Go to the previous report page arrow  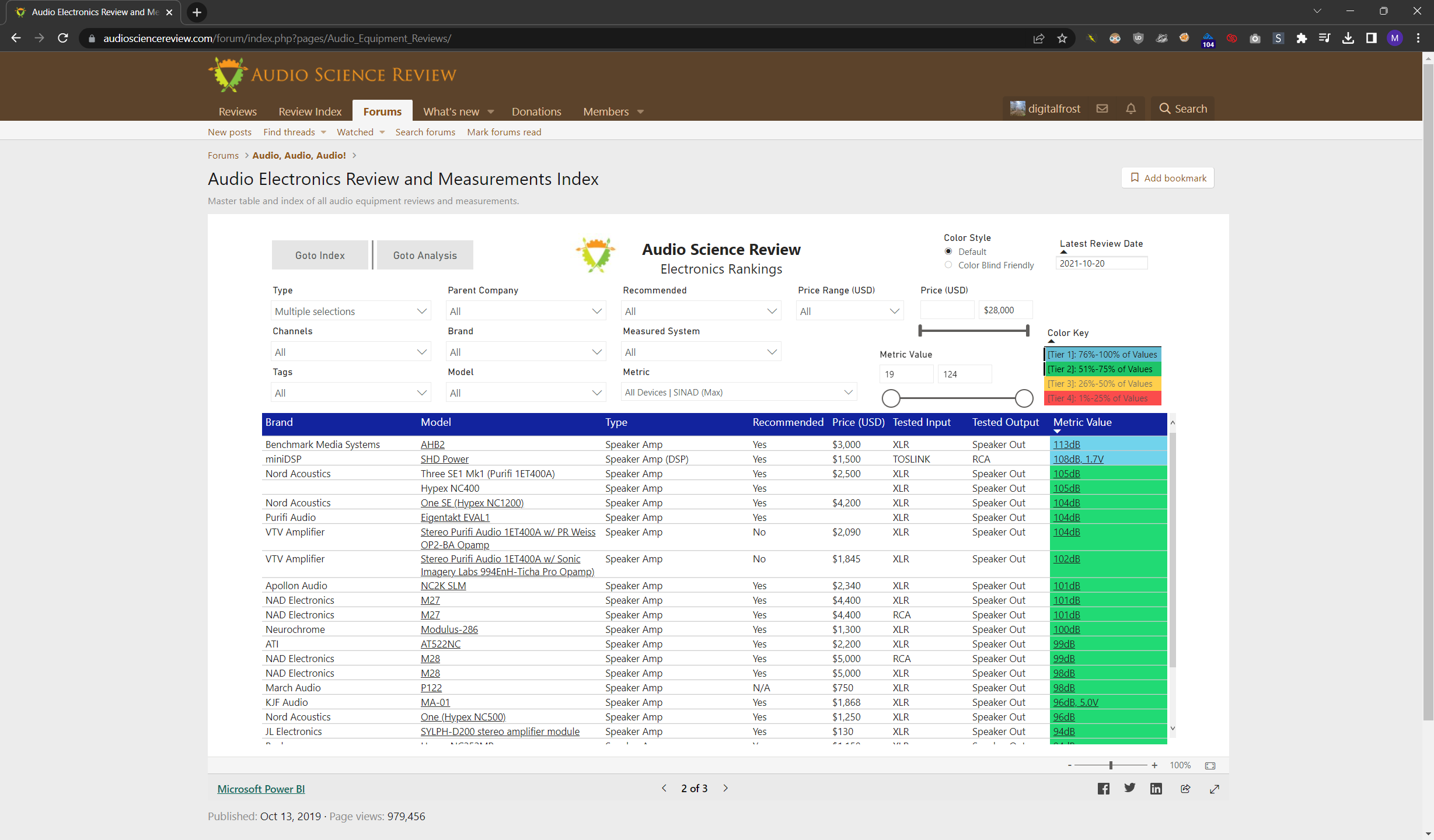664,788
